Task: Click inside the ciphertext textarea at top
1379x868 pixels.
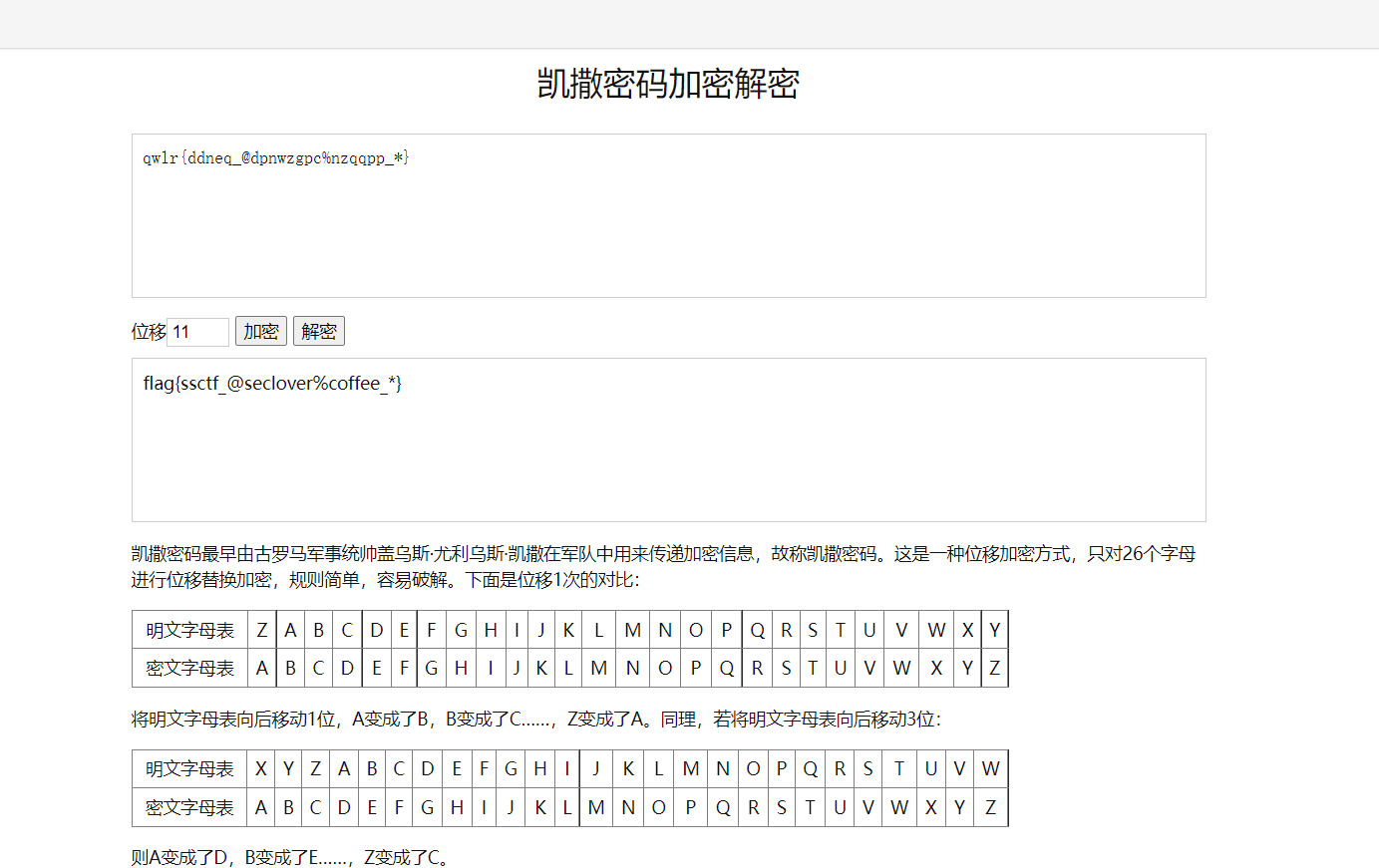Action: coord(668,214)
